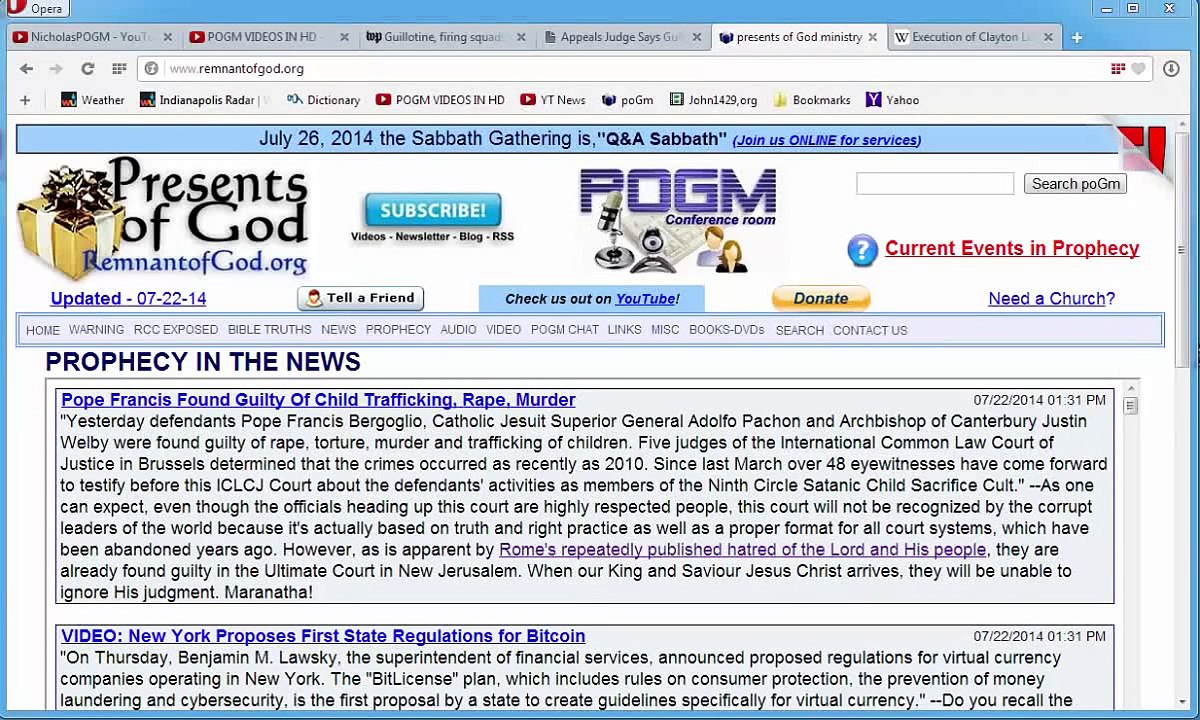Click the news box scrollbar thumb
The height and width of the screenshot is (720, 1200).
coord(1131,405)
